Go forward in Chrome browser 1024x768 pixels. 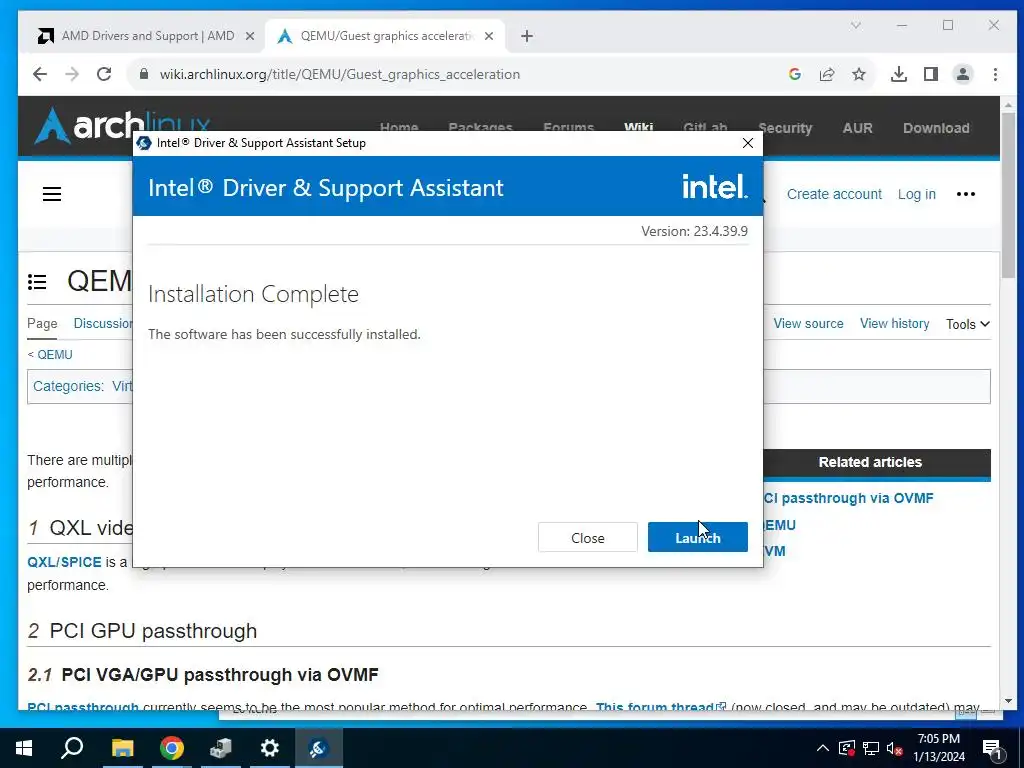72,74
